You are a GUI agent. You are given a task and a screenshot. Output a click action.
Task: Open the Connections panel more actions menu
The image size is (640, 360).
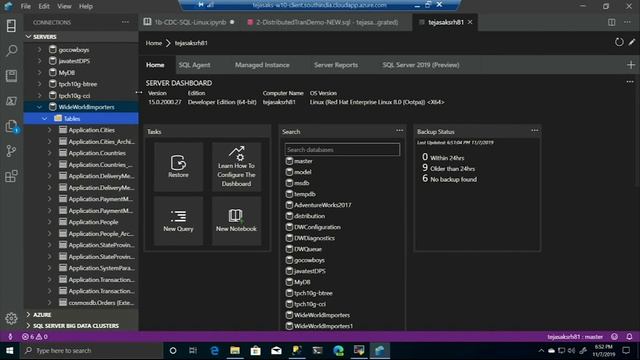tap(125, 22)
